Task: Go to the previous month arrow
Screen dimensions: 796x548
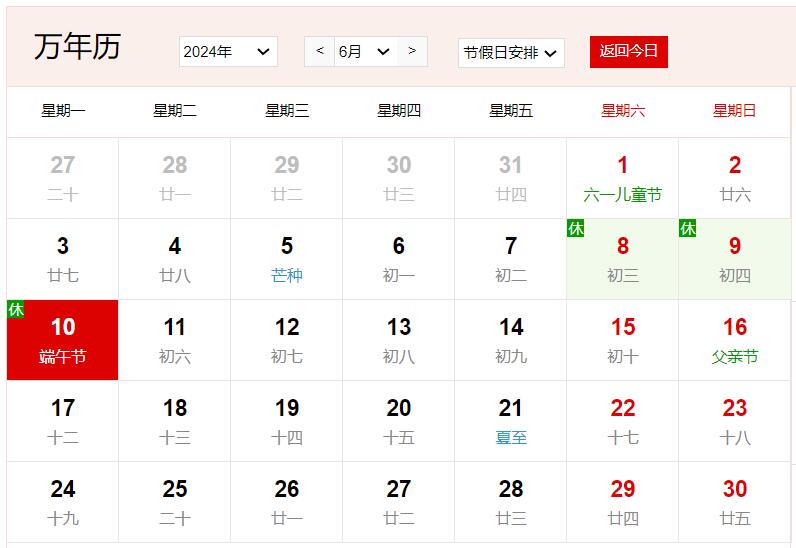Action: (319, 51)
